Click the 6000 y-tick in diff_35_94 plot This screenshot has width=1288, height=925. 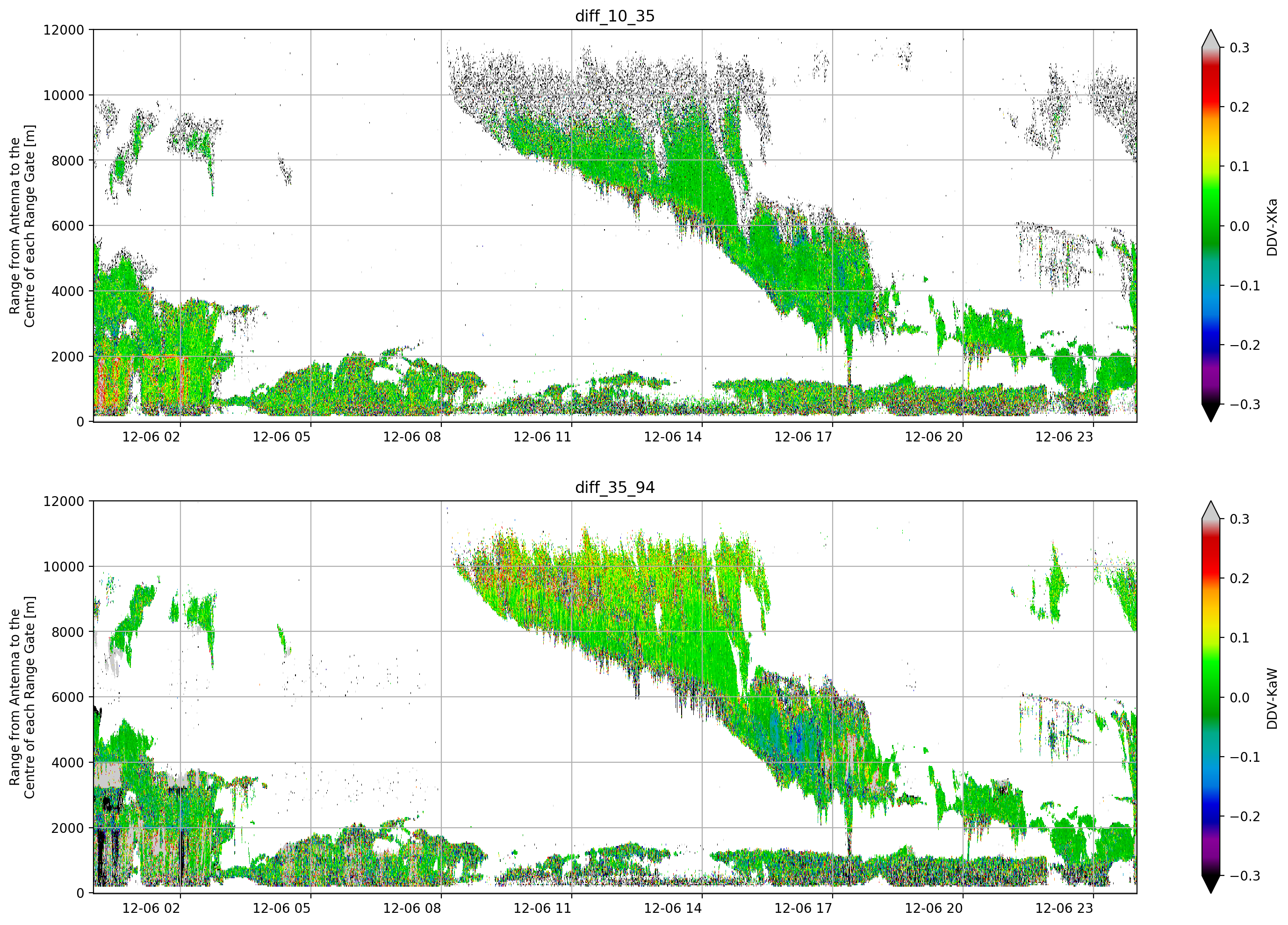[x=68, y=697]
